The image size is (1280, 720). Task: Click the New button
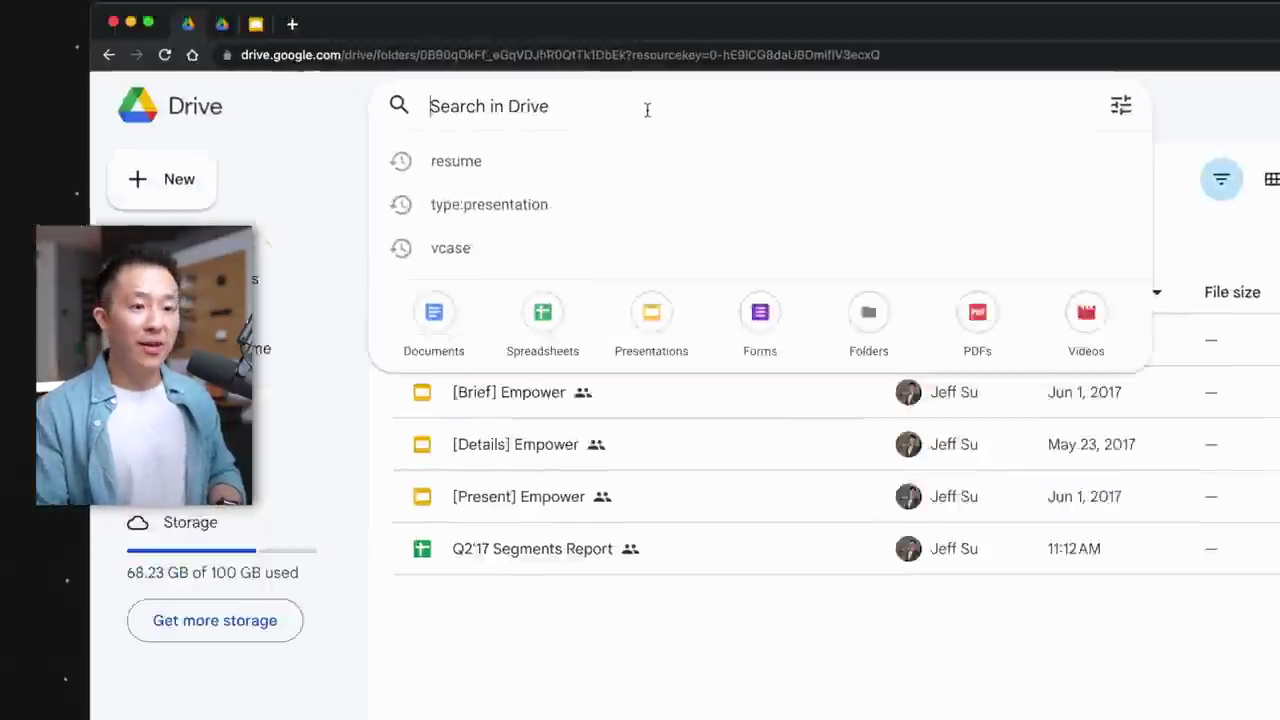(161, 179)
